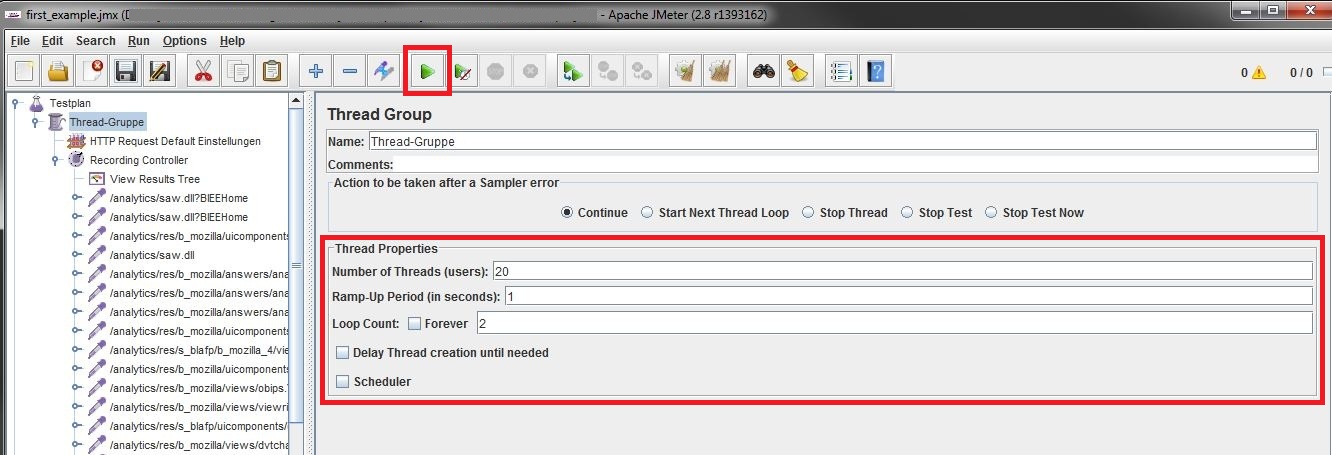Collapse the Testplan root node handle
Viewport: 1332px width, 455px height.
pyautogui.click(x=15, y=103)
